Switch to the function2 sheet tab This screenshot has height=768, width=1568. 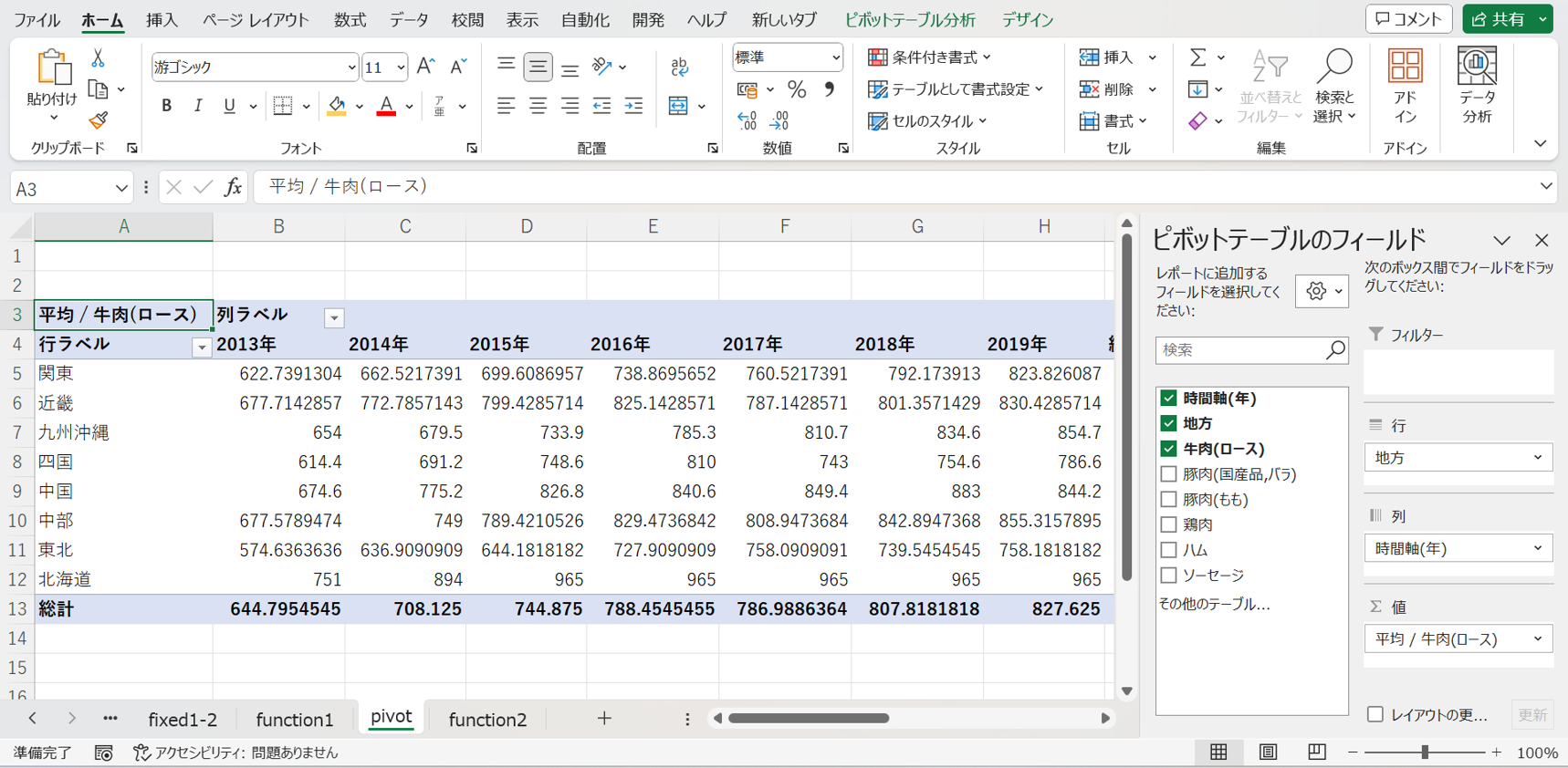point(487,720)
